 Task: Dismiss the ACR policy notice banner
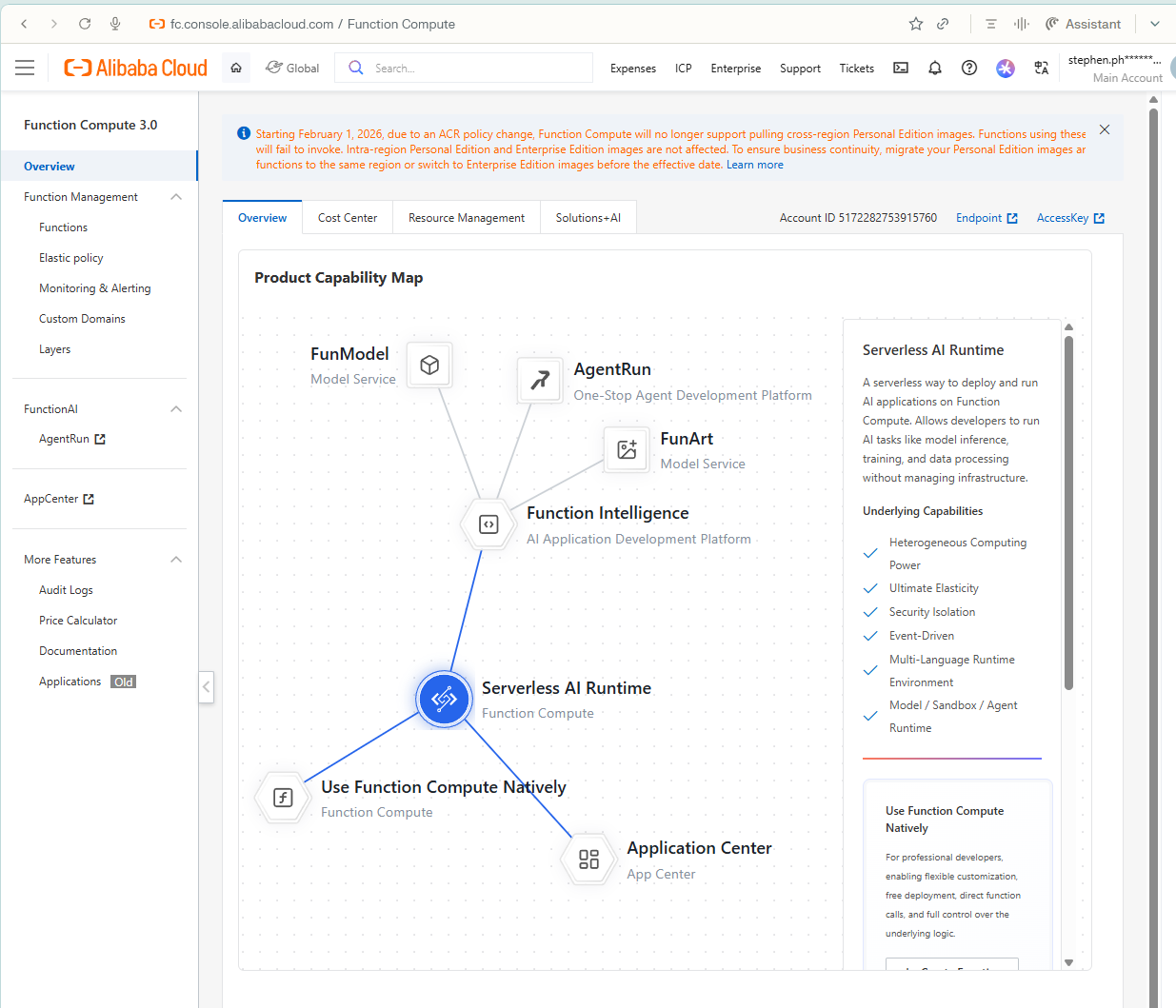pos(1105,129)
